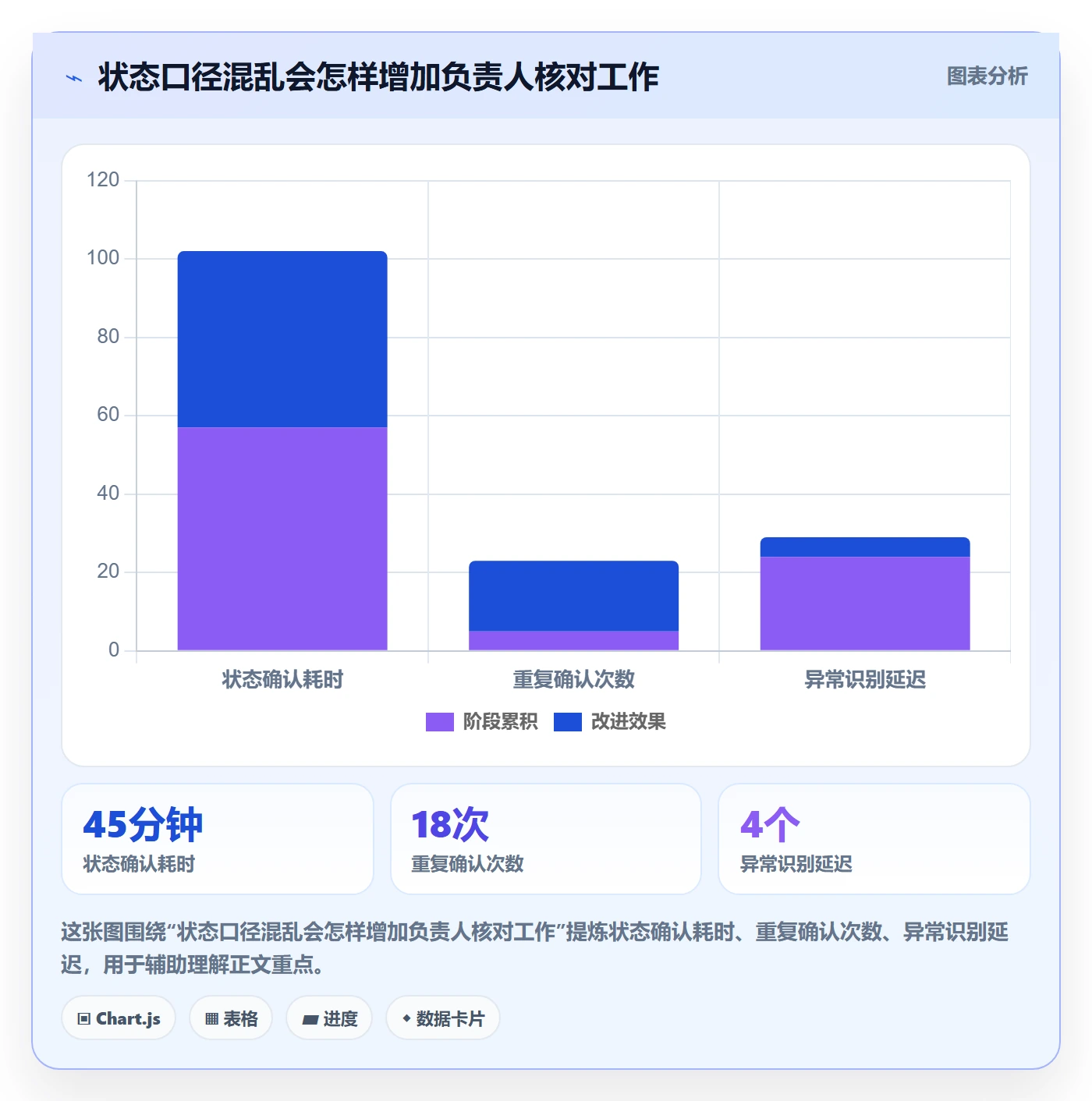Screen dimensions: 1092x1101
Task: Click the blue segment of 异常识别延迟 bar
Action: tap(865, 547)
